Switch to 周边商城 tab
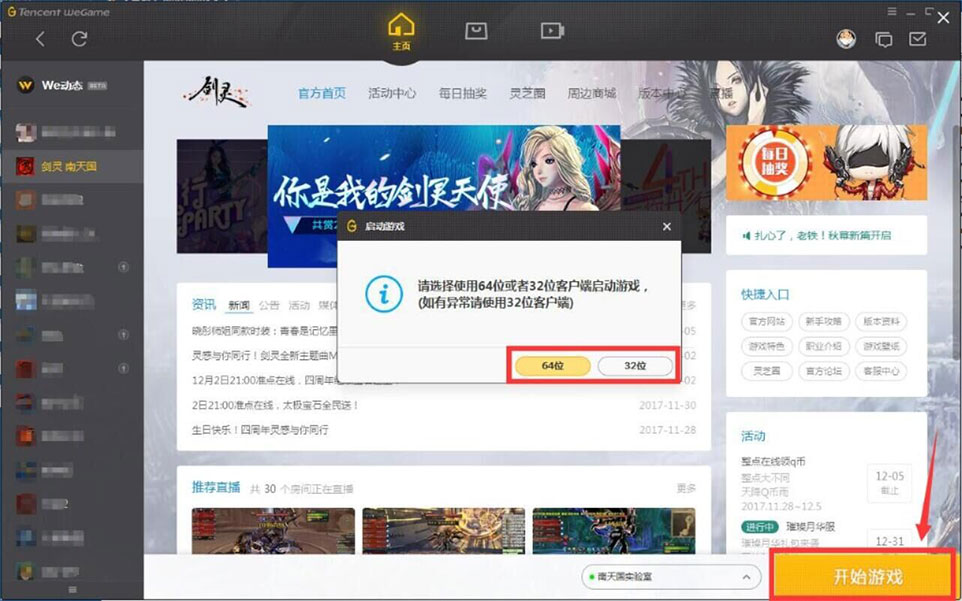This screenshot has width=962, height=601. (x=591, y=93)
